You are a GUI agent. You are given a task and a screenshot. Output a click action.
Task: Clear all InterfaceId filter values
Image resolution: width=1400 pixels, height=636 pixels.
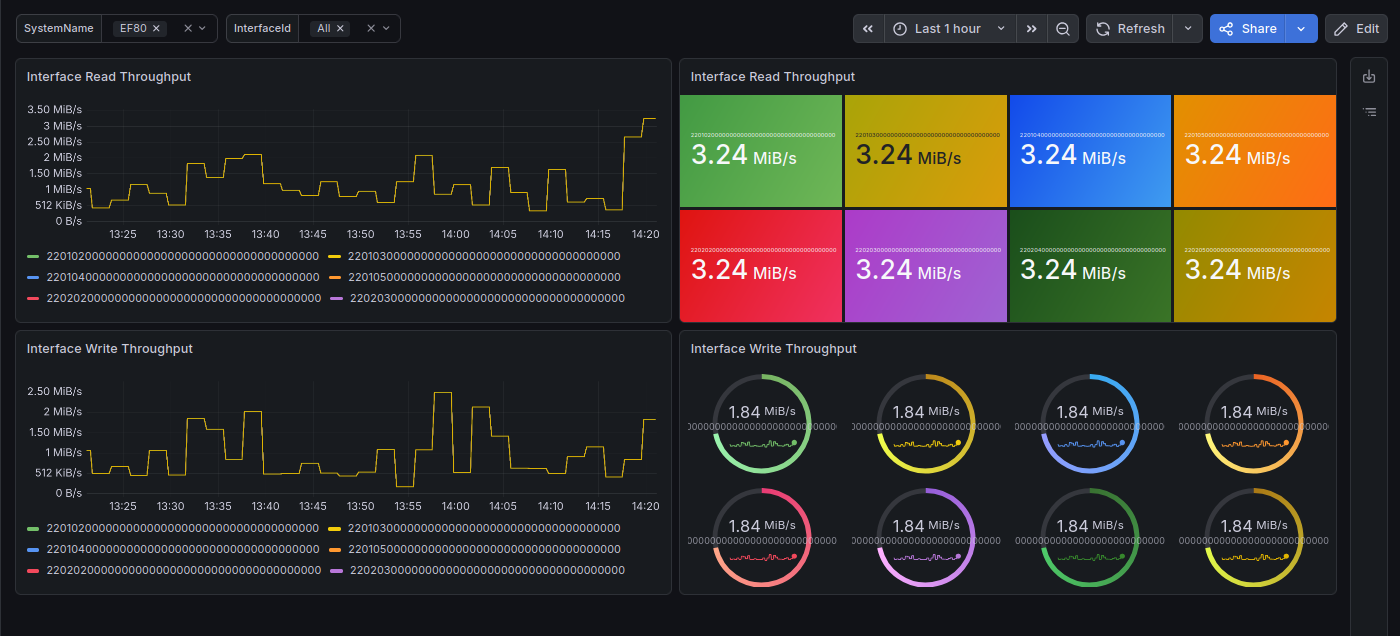coord(372,29)
